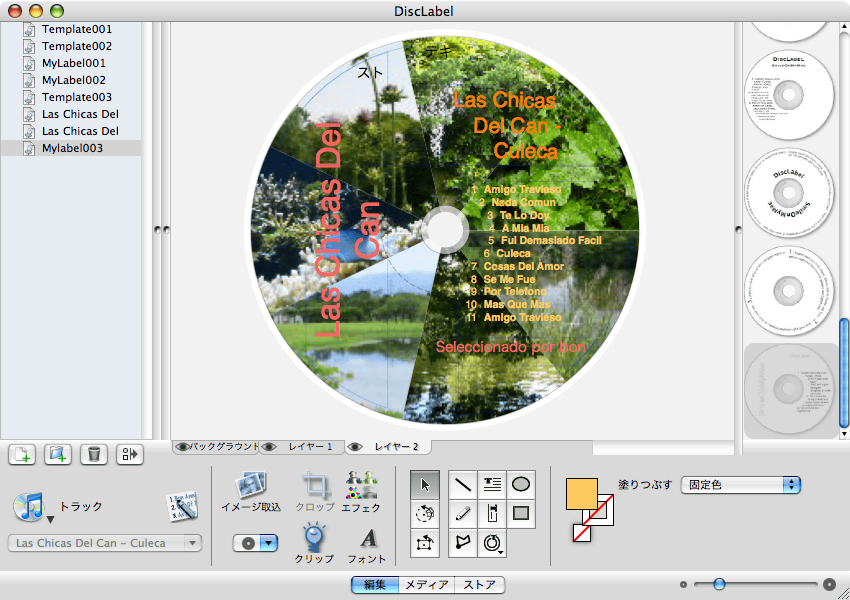Switch to the ストア tab
The width and height of the screenshot is (850, 600).
(x=480, y=585)
